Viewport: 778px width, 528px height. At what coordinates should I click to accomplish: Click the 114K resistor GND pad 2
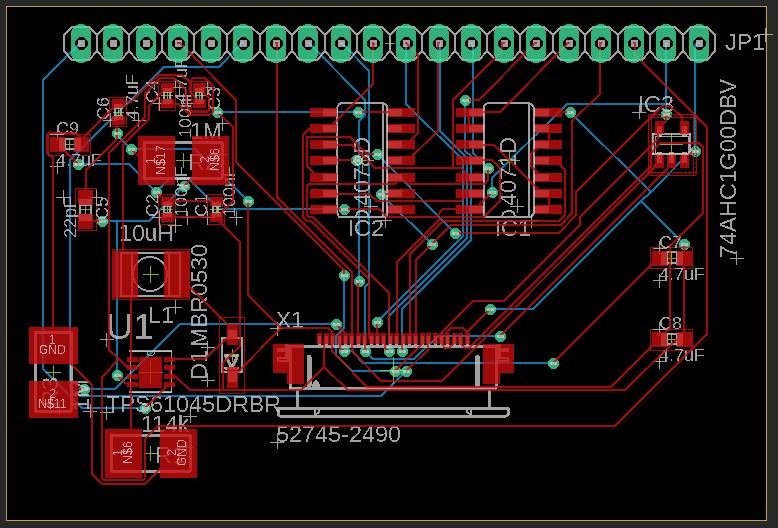tap(179, 453)
